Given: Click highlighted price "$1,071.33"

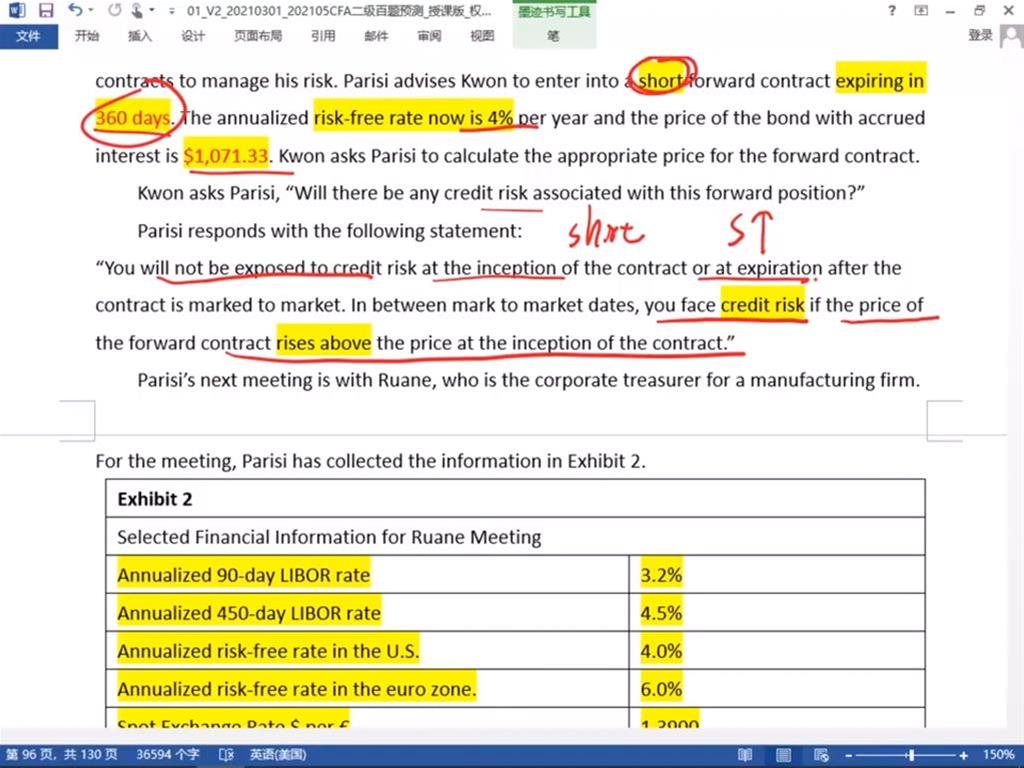Looking at the screenshot, I should 226,155.
